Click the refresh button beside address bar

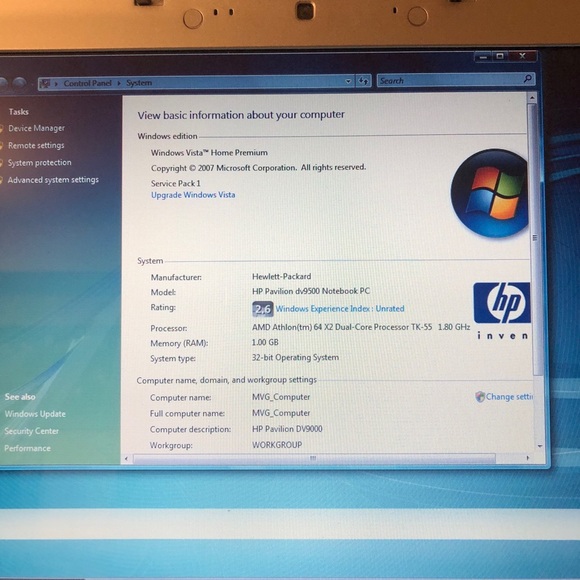tap(363, 81)
